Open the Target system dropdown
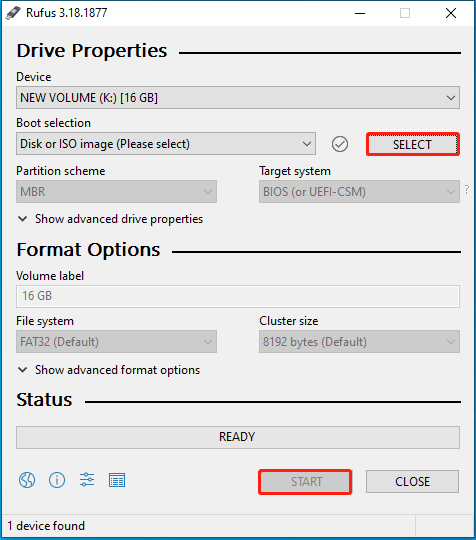This screenshot has height=540, width=476. [x=359, y=191]
